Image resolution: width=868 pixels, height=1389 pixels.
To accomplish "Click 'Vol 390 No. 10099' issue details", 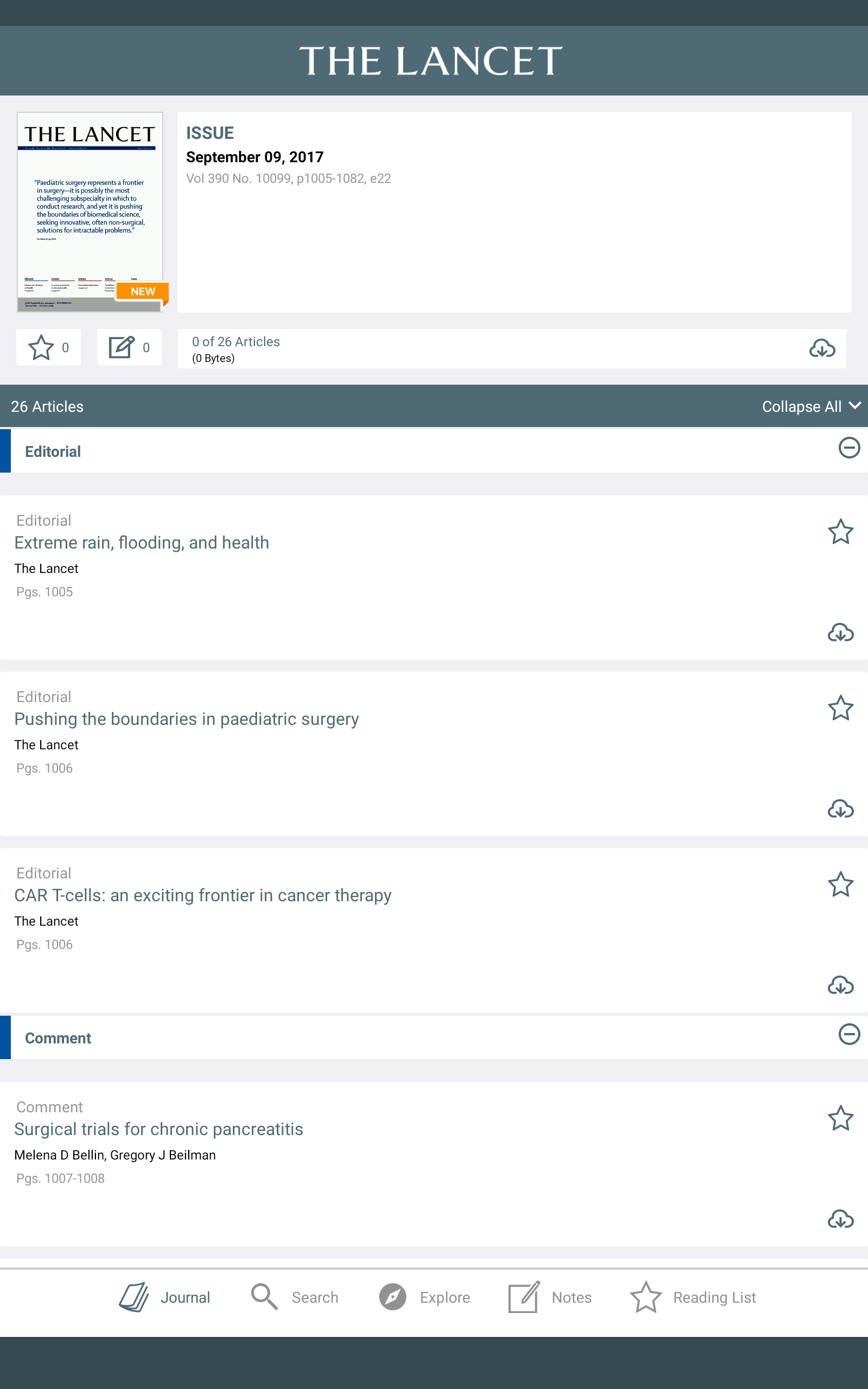I will pos(288,179).
